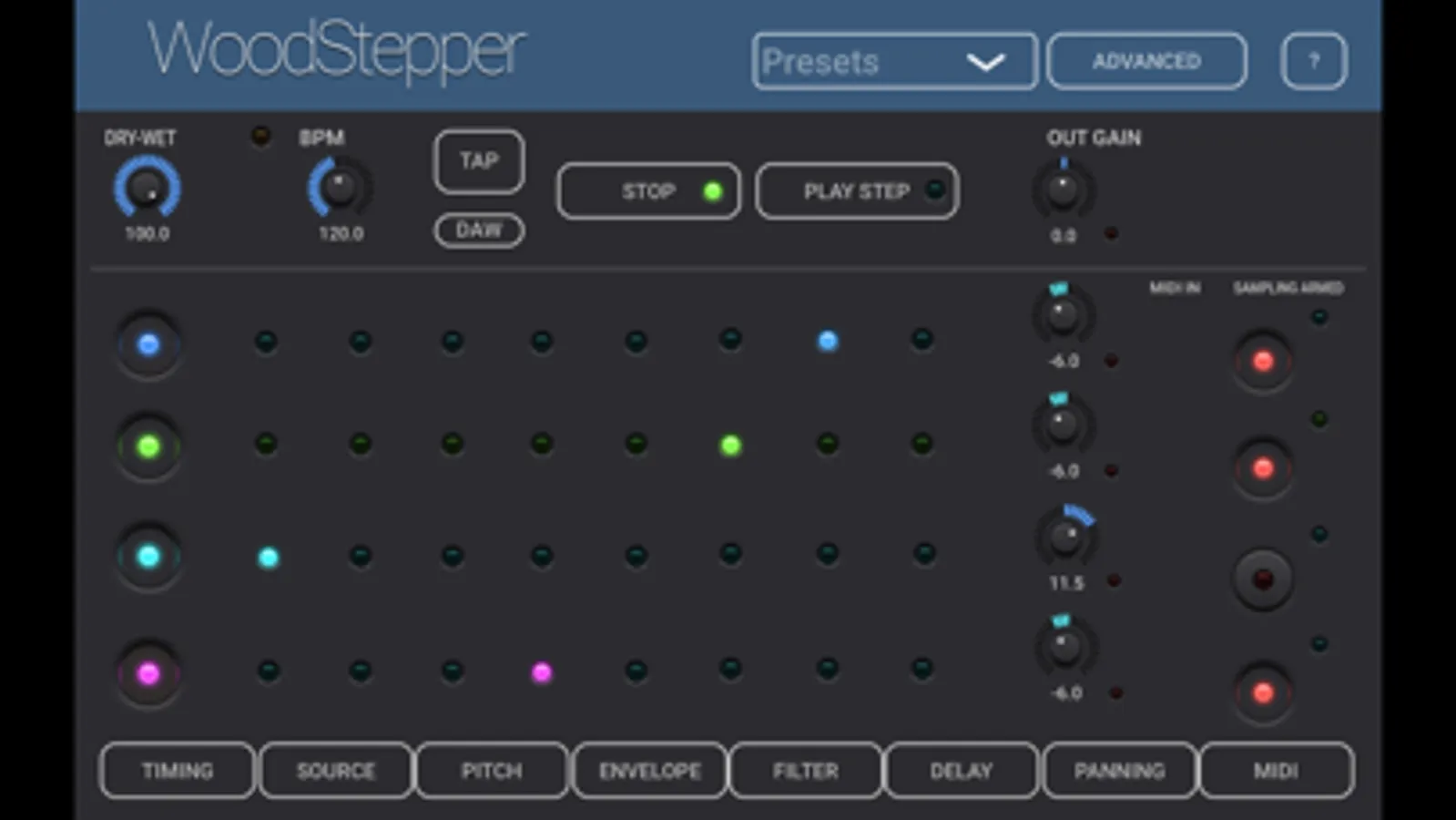Toggle step 5 on the blue track
Screen dimensions: 1456x820
pos(636,342)
